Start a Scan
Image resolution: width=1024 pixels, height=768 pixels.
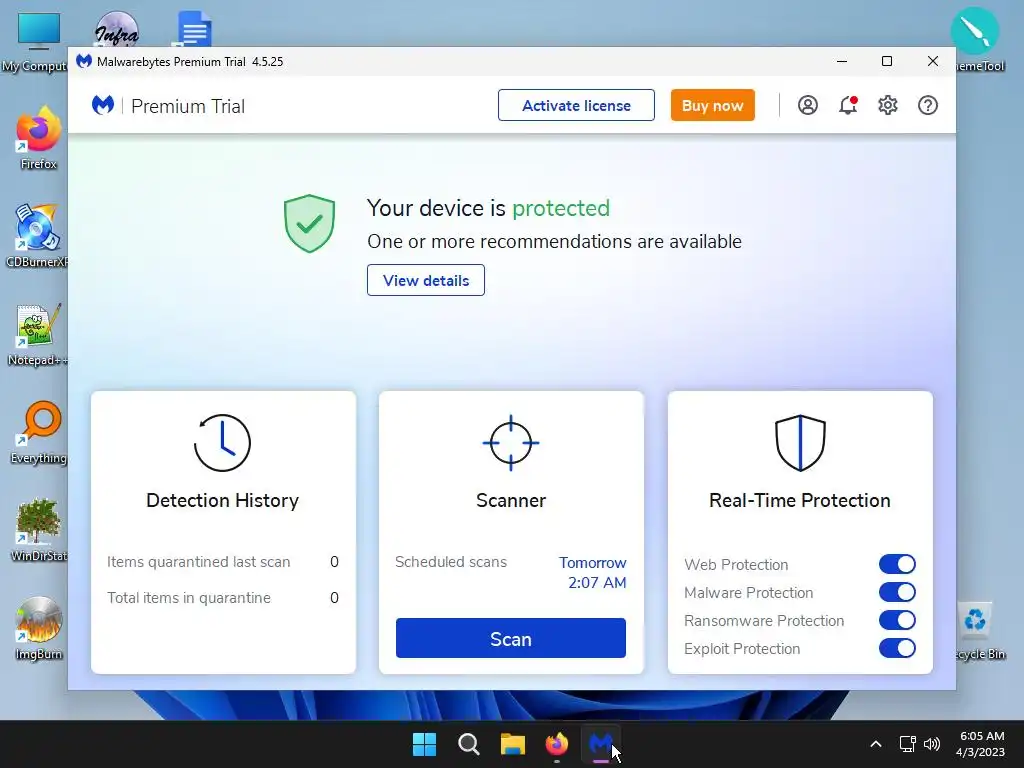(x=511, y=638)
